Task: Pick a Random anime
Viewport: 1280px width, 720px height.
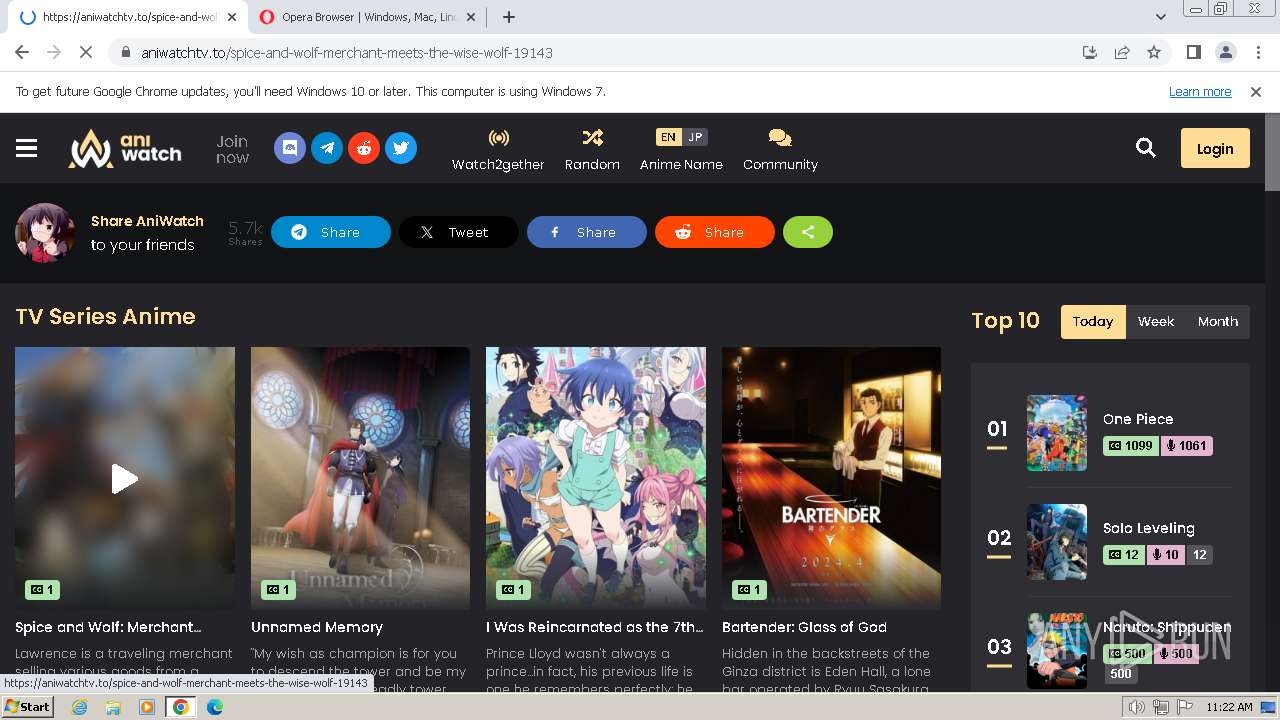Action: [592, 150]
